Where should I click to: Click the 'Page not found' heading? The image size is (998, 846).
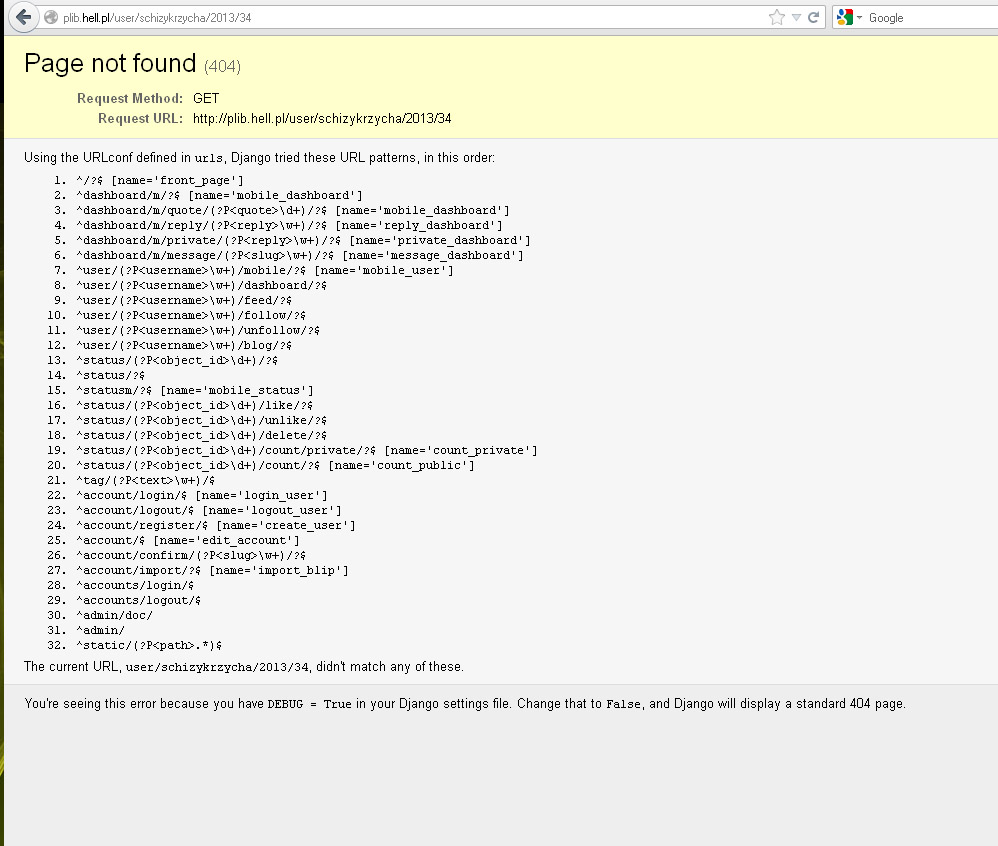tap(110, 63)
